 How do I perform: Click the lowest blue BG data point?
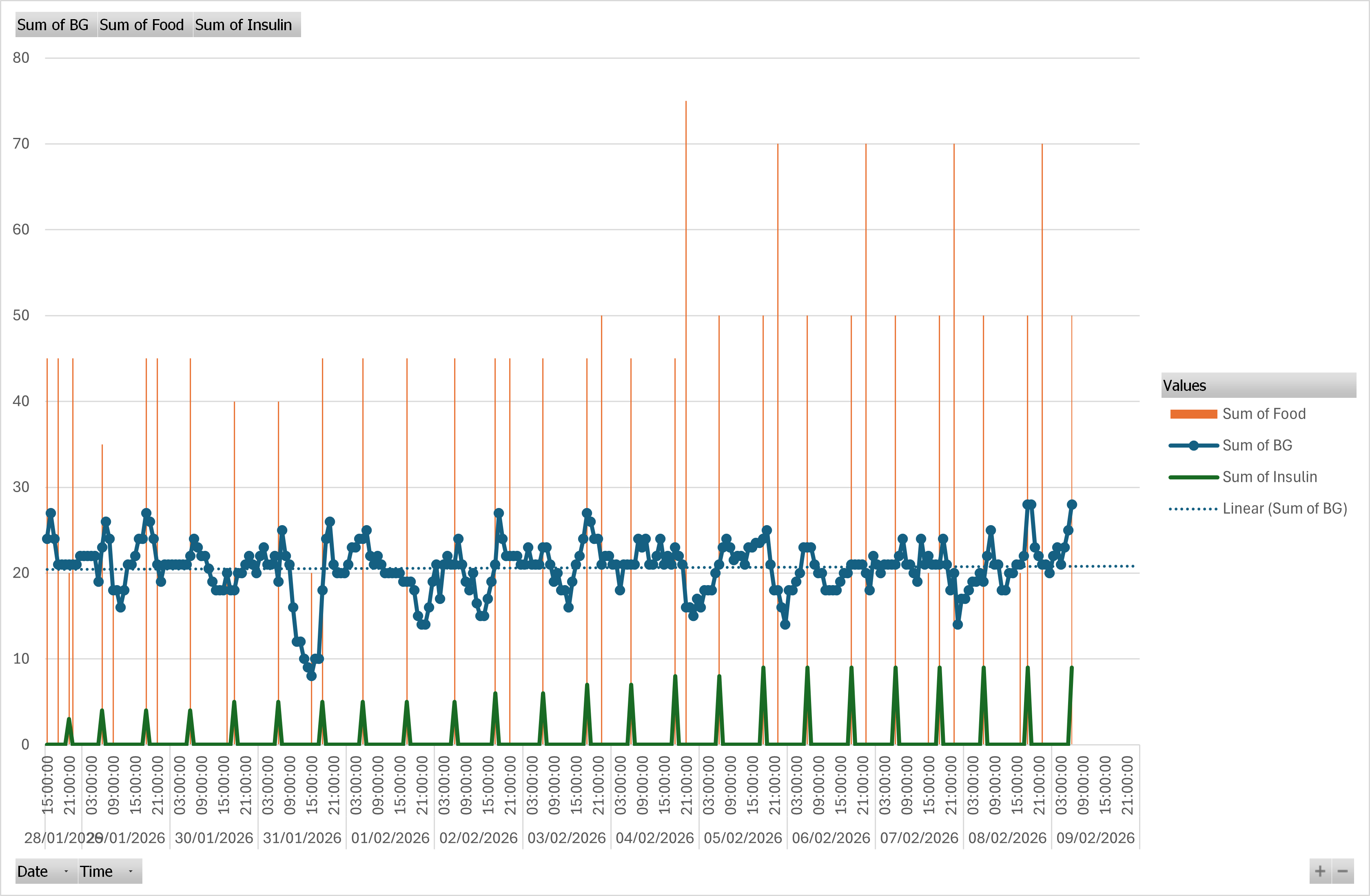pos(311,675)
